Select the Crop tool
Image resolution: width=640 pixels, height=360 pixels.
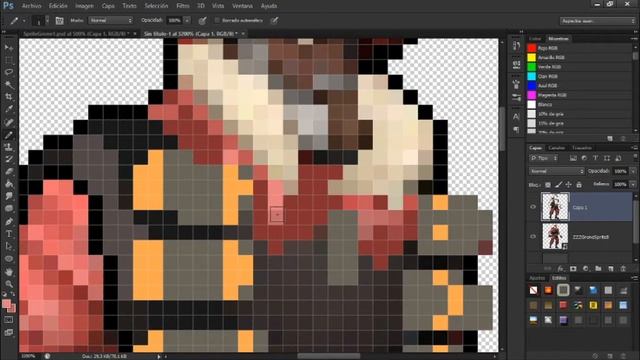9,97
